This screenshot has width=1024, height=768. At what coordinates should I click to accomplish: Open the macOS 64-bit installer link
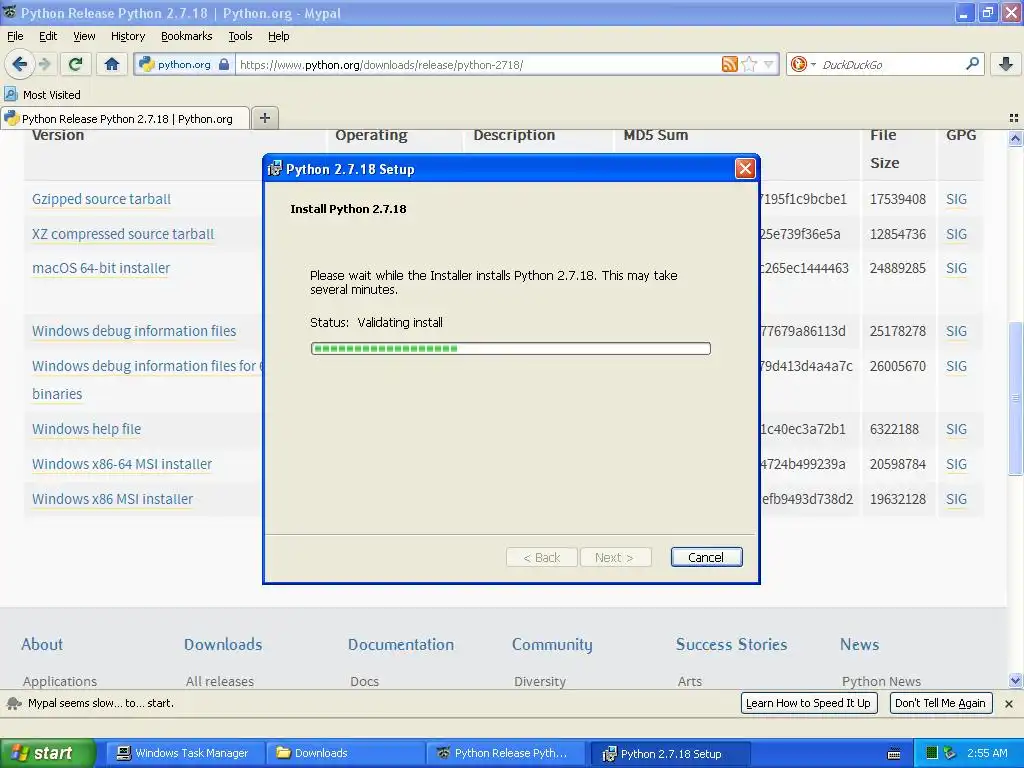coord(101,268)
